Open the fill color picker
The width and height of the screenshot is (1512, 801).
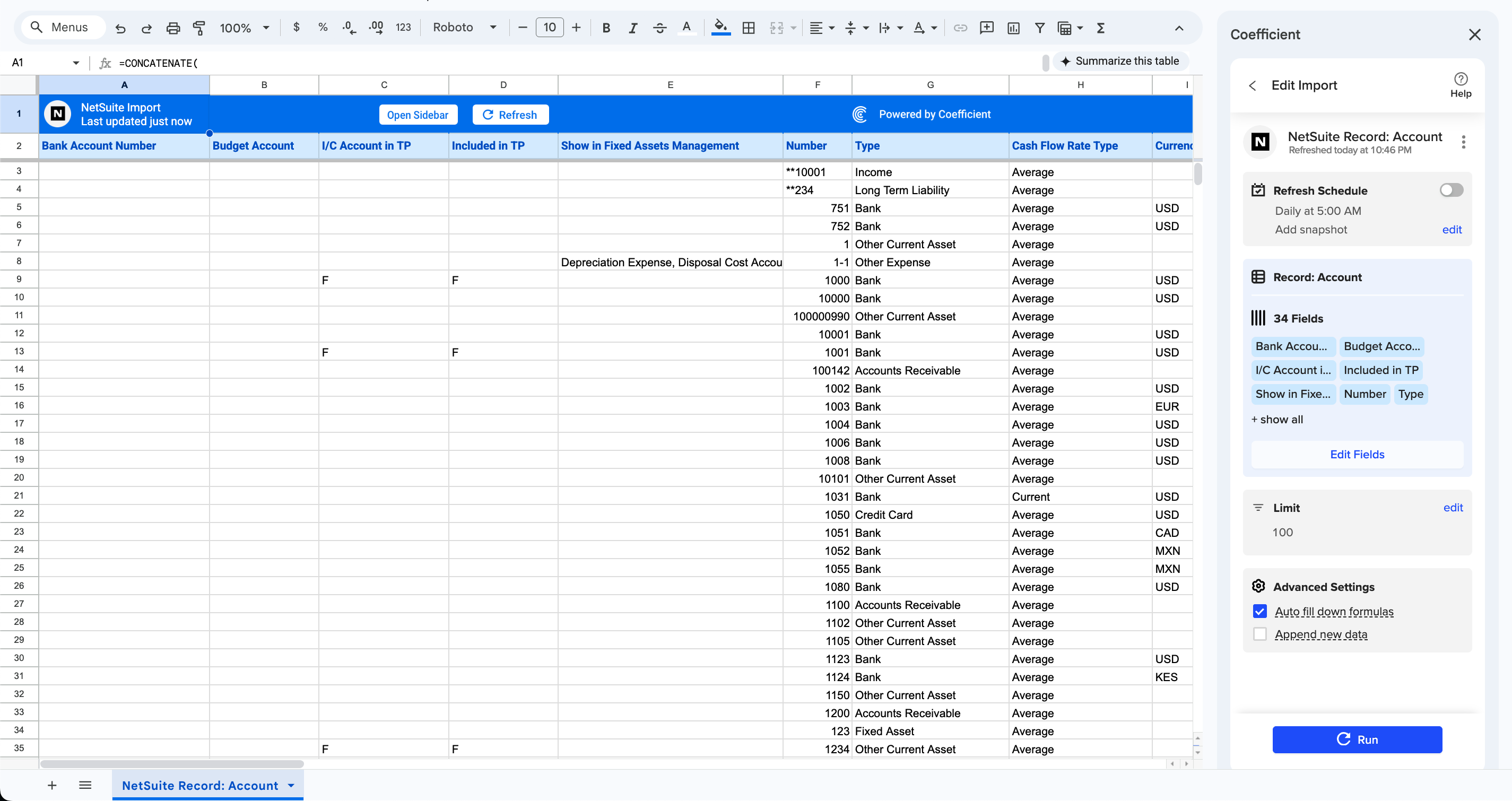point(721,28)
